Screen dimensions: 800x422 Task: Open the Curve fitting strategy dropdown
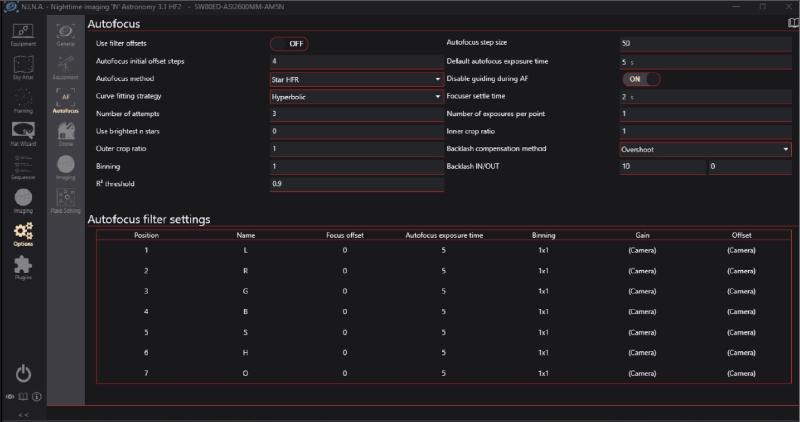[x=356, y=97]
